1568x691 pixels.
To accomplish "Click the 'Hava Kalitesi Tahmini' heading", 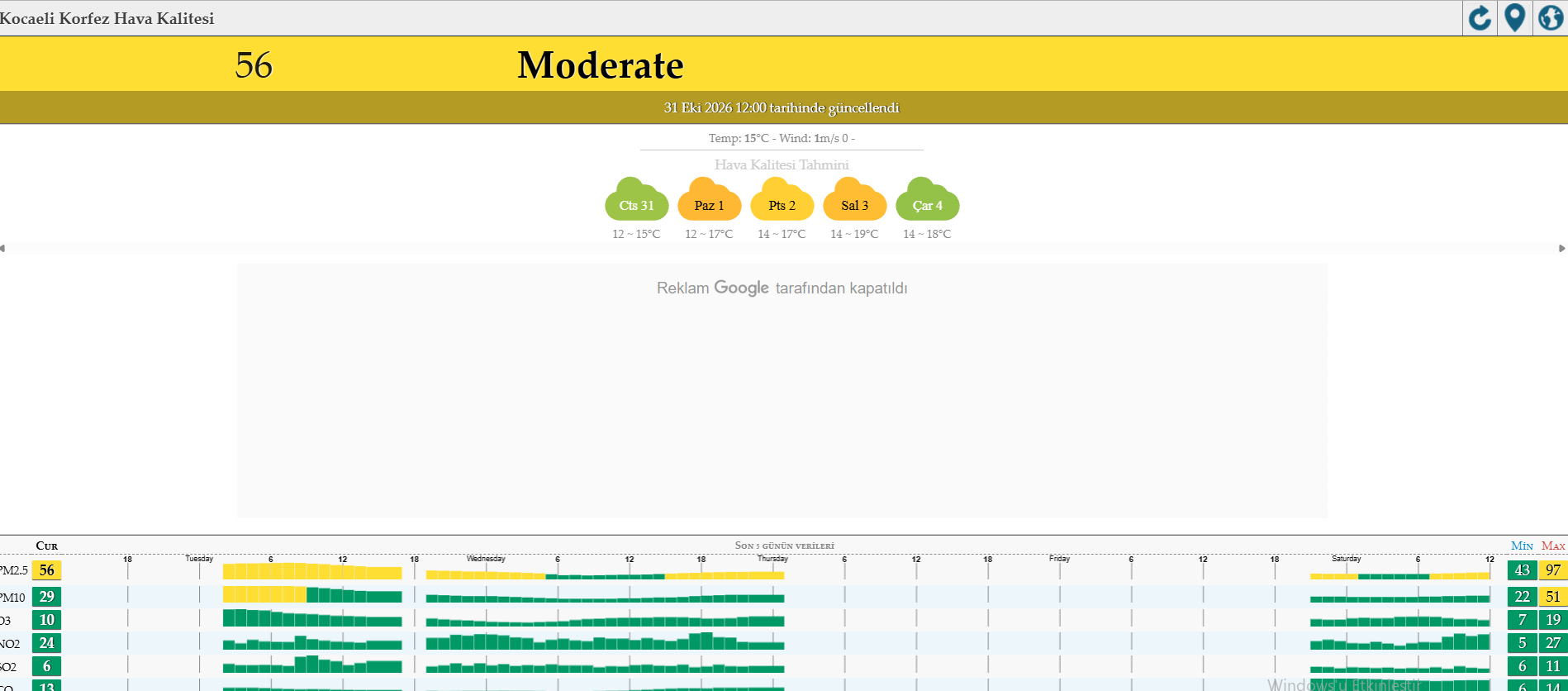I will pos(782,164).
